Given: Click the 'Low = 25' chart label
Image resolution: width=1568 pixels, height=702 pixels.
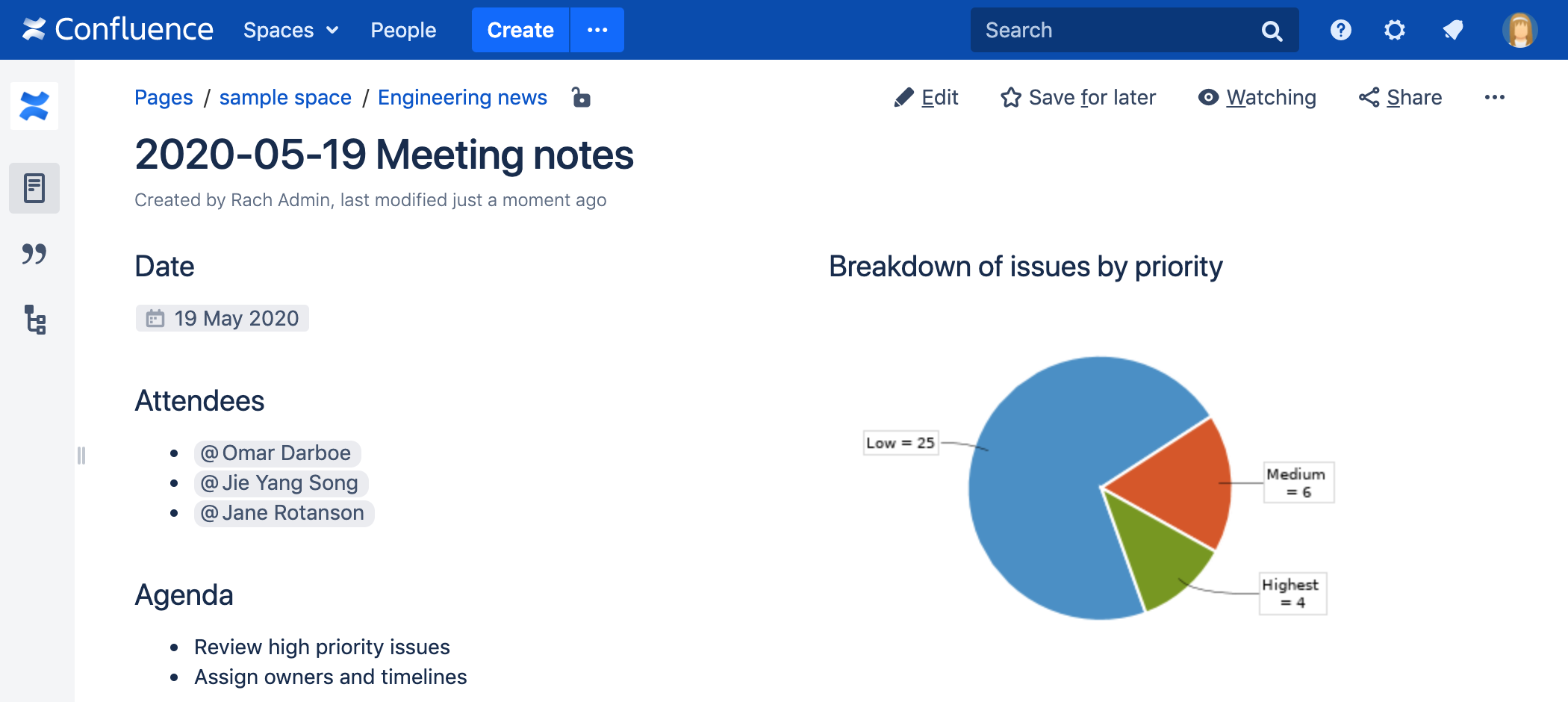Looking at the screenshot, I should pyautogui.click(x=900, y=443).
